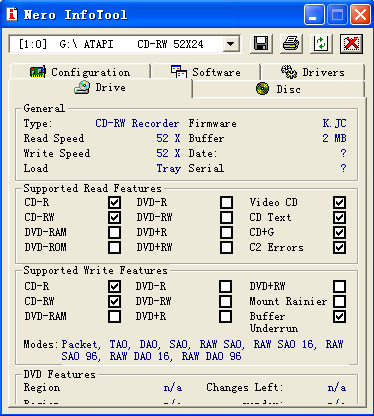Open the Disc tab
Image resolution: width=374 pixels, height=416 pixels.
coord(278,89)
